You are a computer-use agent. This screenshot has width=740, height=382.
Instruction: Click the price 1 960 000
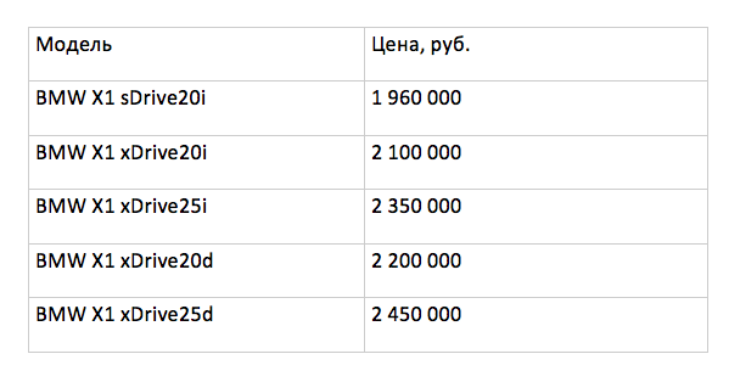pos(416,98)
